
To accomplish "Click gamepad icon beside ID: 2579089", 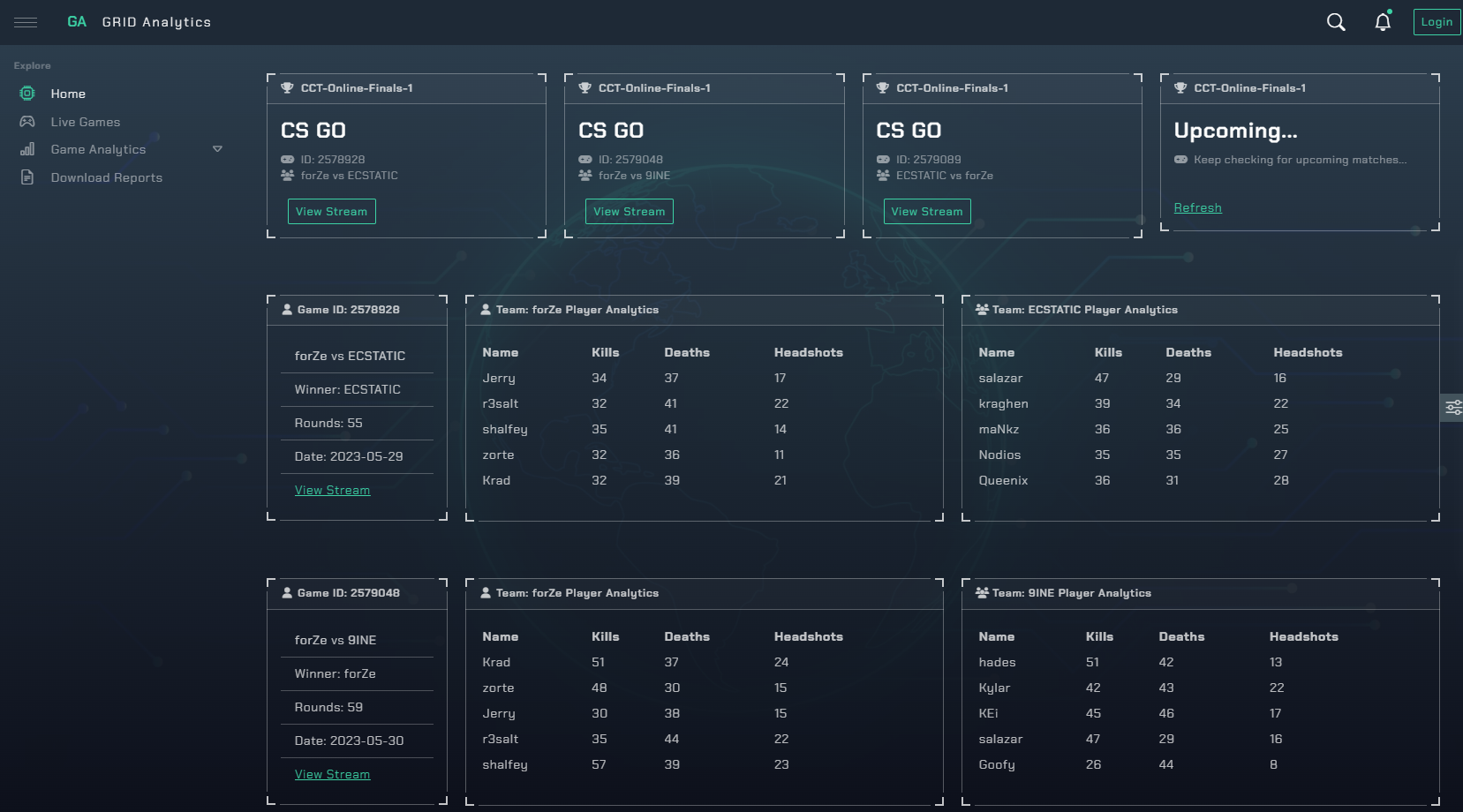I will click(x=883, y=160).
